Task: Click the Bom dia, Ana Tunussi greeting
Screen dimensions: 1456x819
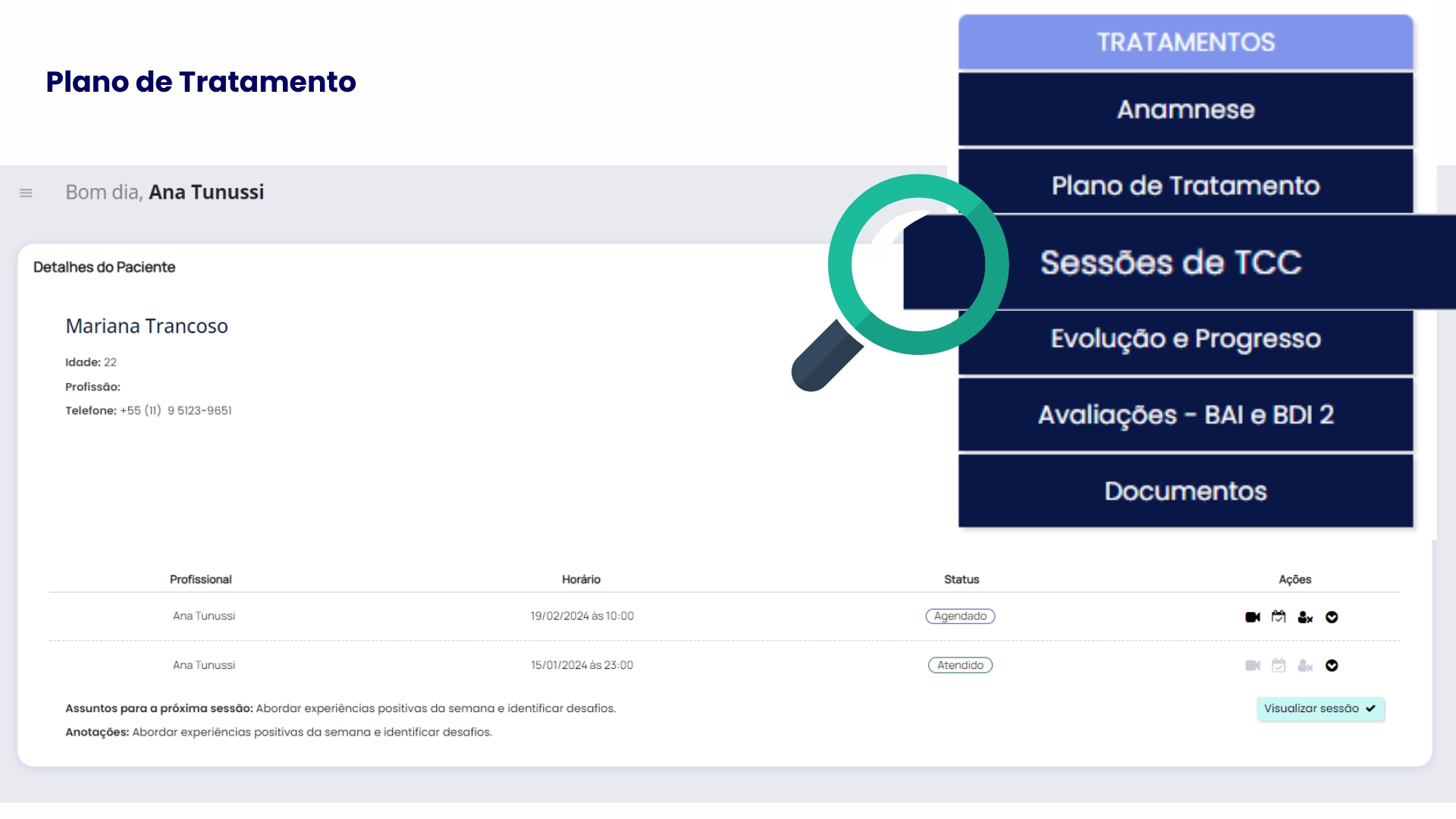Action: click(165, 193)
